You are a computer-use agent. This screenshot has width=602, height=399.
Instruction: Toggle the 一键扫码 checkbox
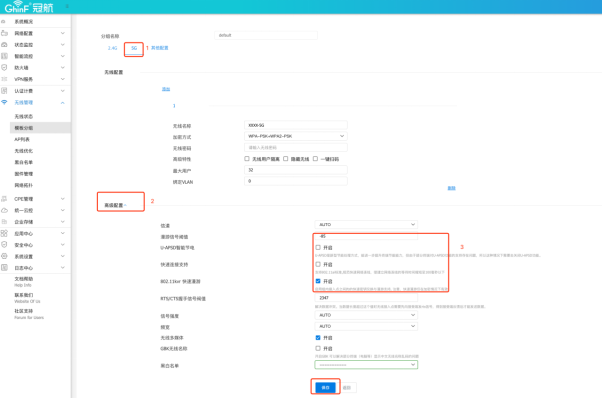tap(315, 159)
